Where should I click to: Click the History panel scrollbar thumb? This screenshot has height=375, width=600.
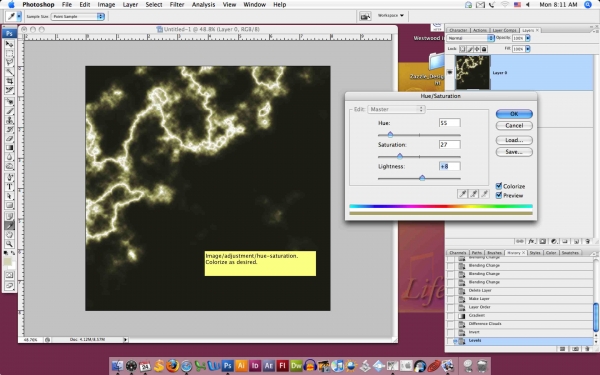click(596, 316)
